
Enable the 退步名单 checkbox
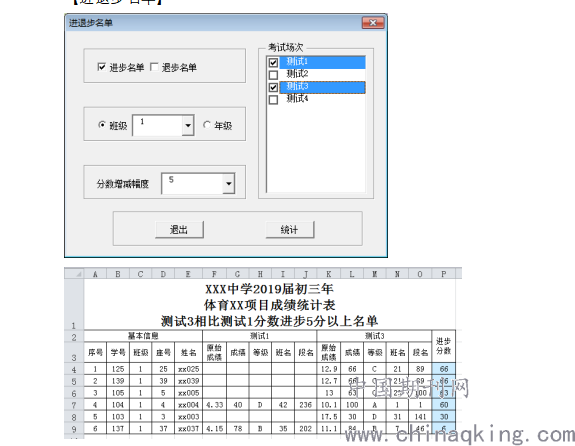(154, 67)
